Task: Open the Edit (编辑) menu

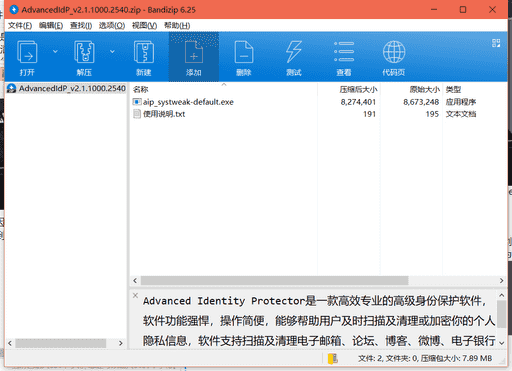Action: click(51, 26)
